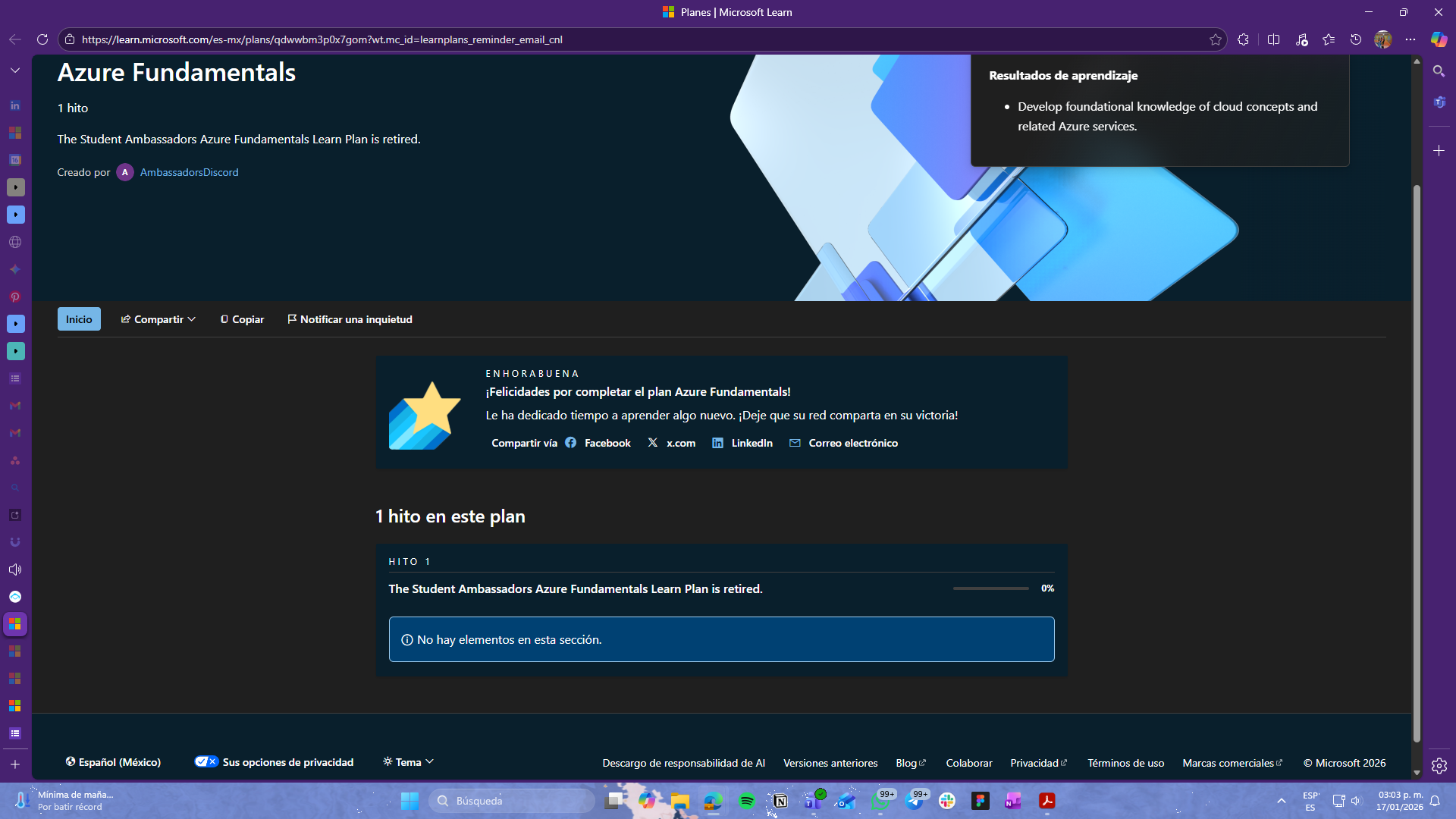Copy the plan with Copiar

coord(242,319)
